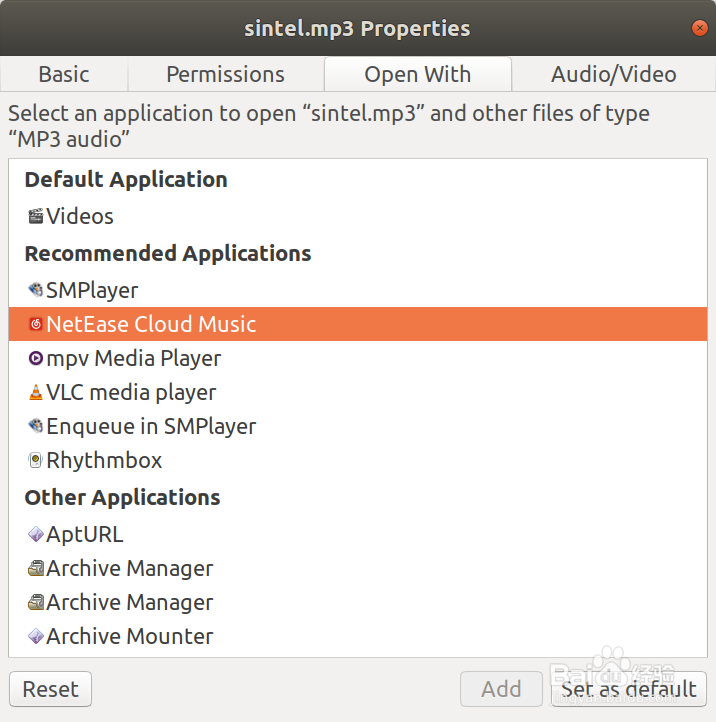Click the red NetEase Cloud Music icon

coord(35,324)
